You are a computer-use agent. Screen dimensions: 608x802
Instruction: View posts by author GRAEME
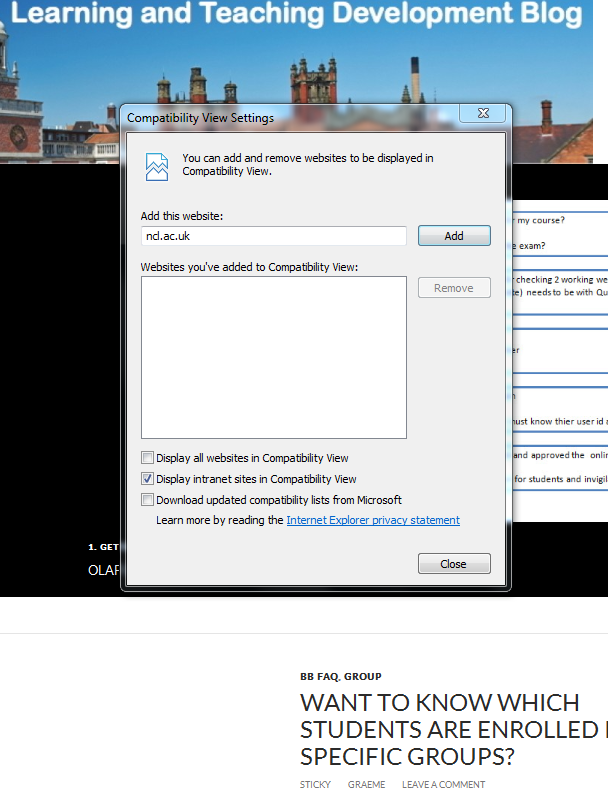coord(366,785)
